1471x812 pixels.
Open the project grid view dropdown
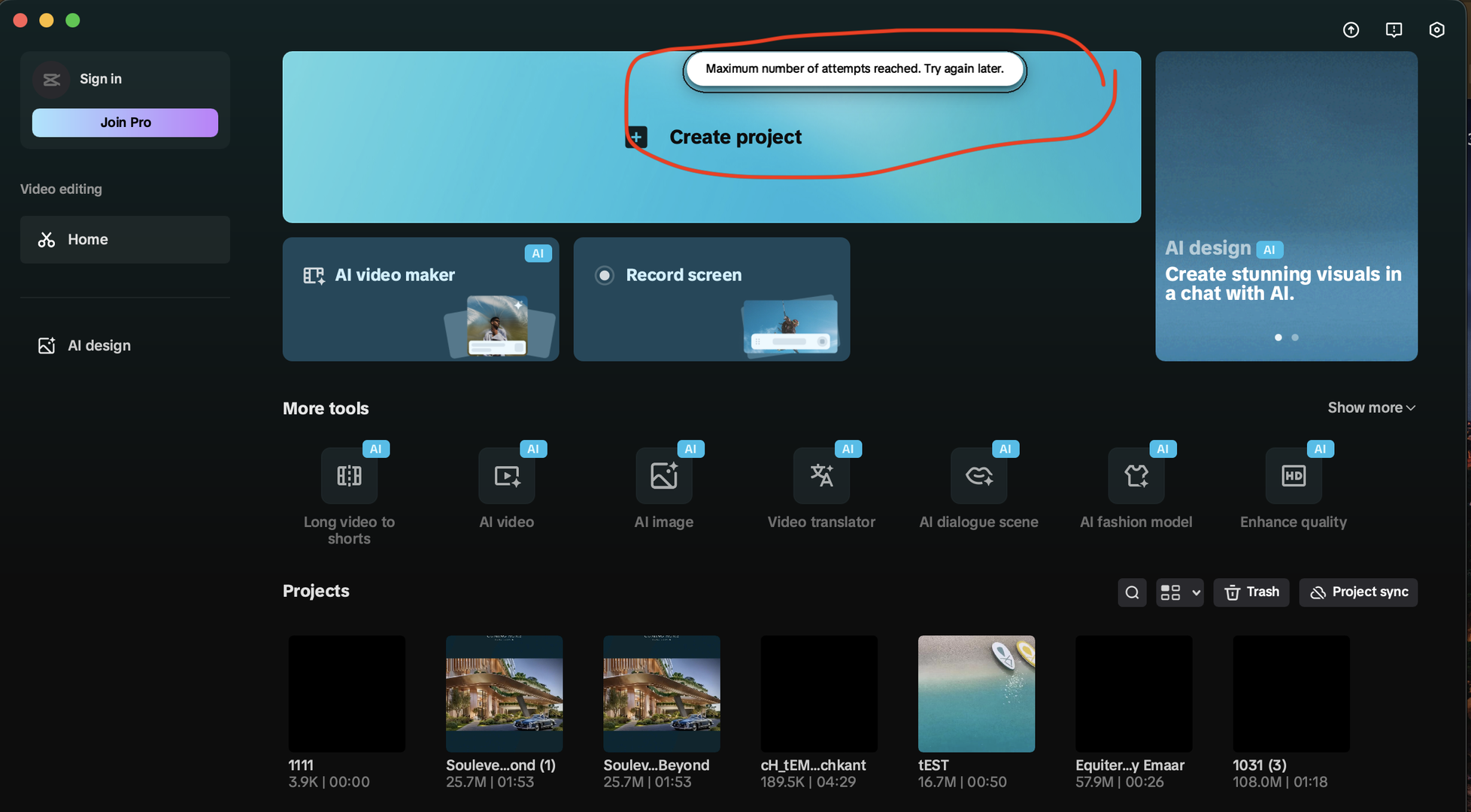(x=1179, y=592)
